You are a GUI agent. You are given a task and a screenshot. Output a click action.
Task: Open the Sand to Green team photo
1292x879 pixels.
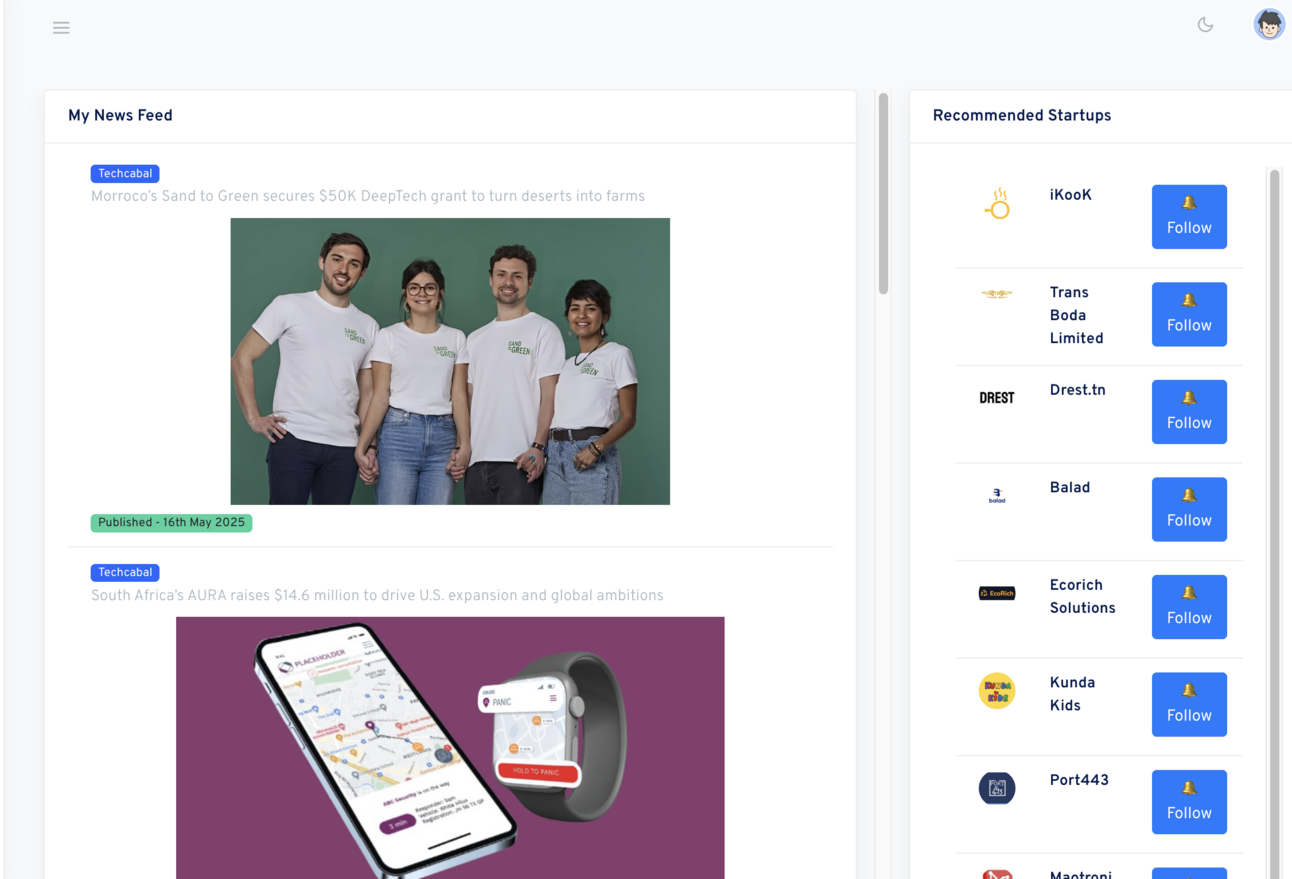pos(450,361)
